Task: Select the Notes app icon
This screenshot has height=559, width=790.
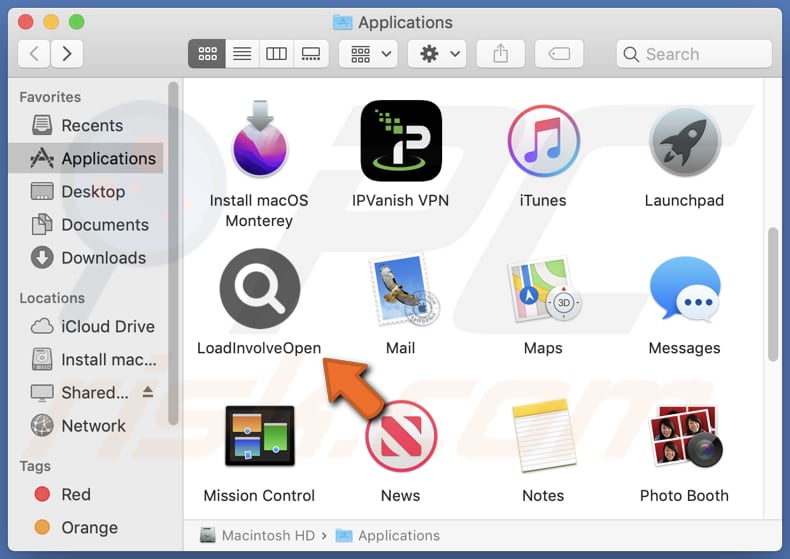Action: tap(543, 436)
